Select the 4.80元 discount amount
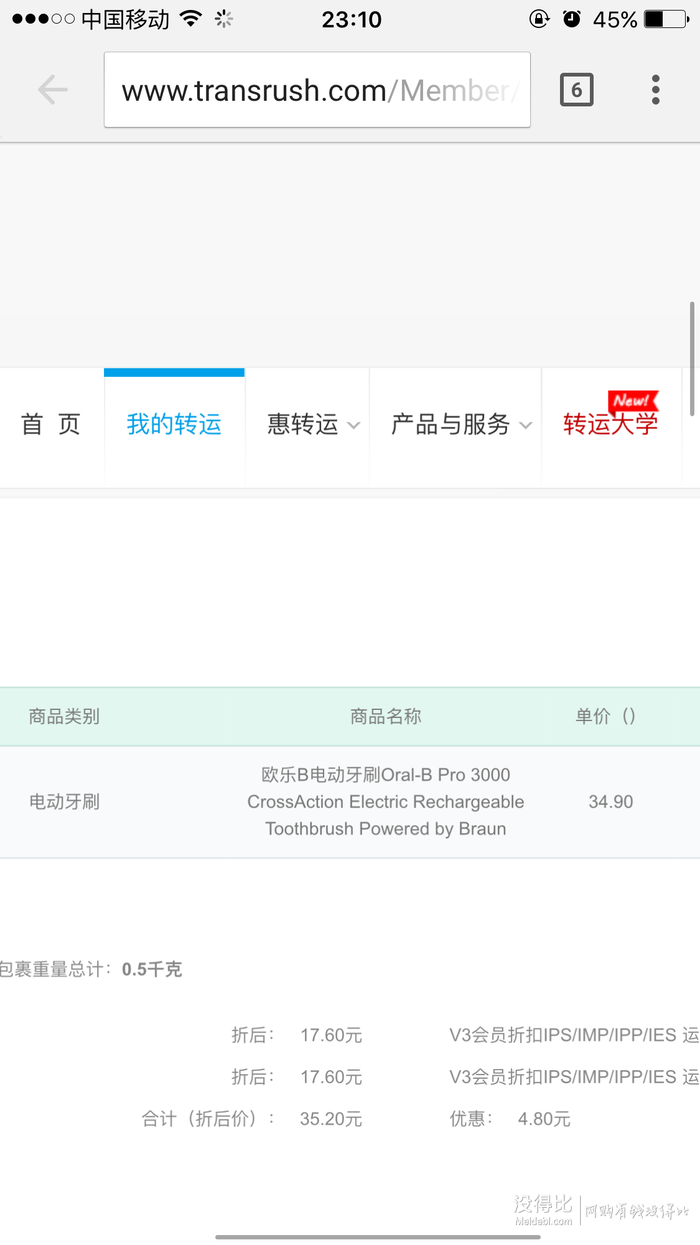The width and height of the screenshot is (700, 1245). pos(544,1119)
